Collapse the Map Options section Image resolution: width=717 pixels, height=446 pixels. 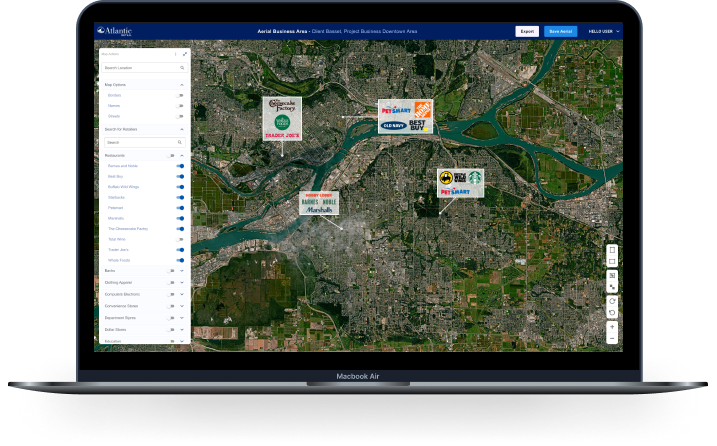[x=181, y=84]
